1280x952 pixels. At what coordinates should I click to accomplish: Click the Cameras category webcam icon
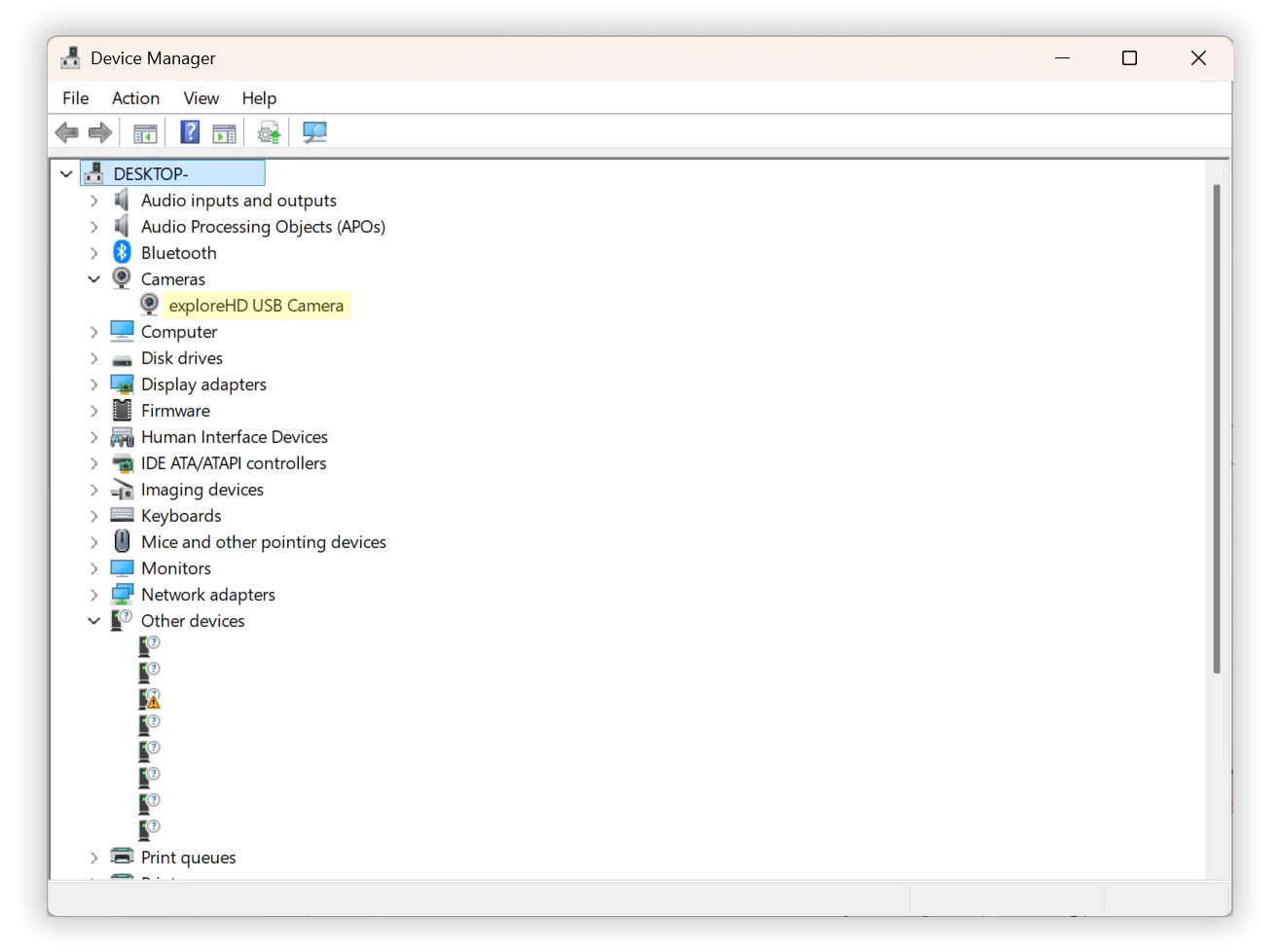click(122, 278)
